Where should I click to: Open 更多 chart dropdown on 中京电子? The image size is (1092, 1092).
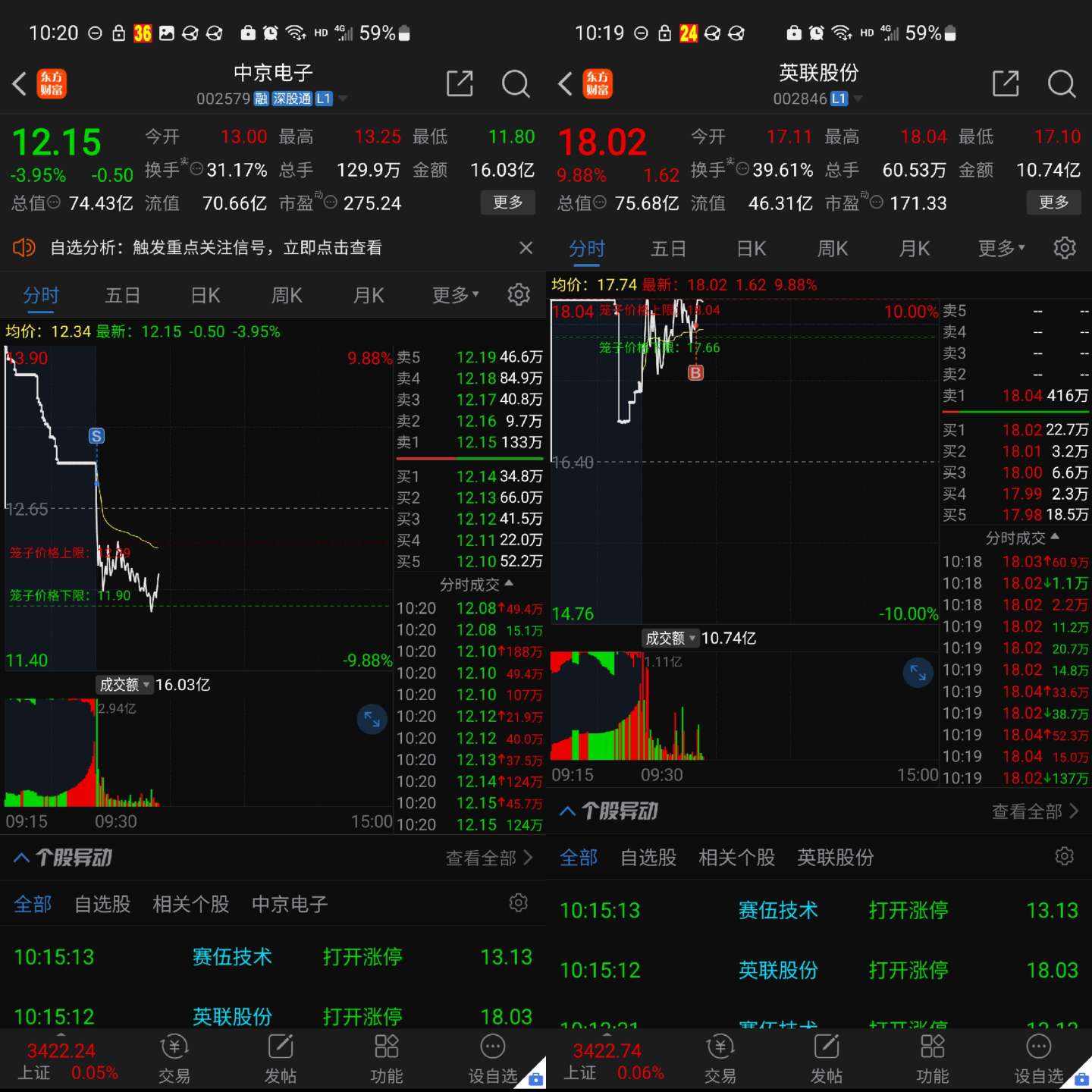pos(455,295)
